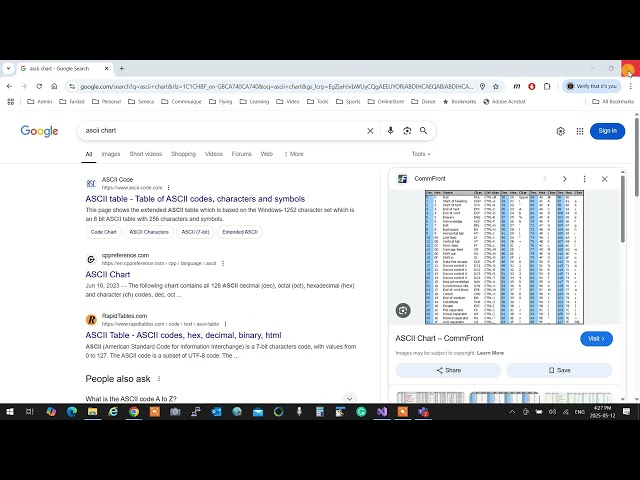640x480 pixels.
Task: Open the Learn More copyright link
Action: (490, 353)
